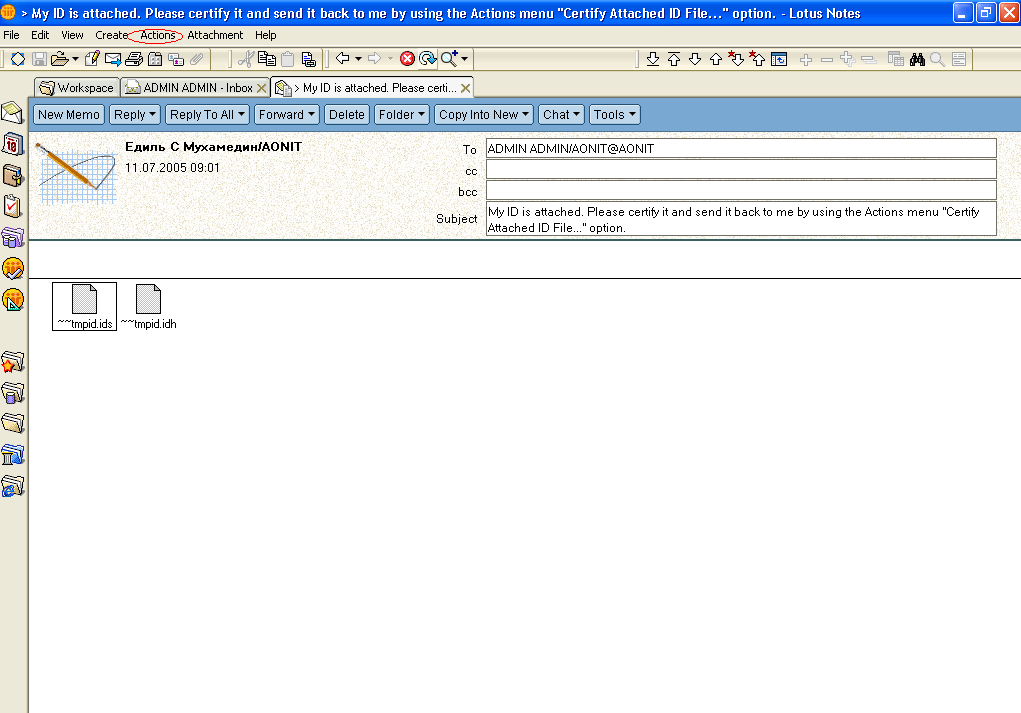Click the Search magnifier-plus toolbar icon
The height and width of the screenshot is (713, 1021).
coord(449,59)
